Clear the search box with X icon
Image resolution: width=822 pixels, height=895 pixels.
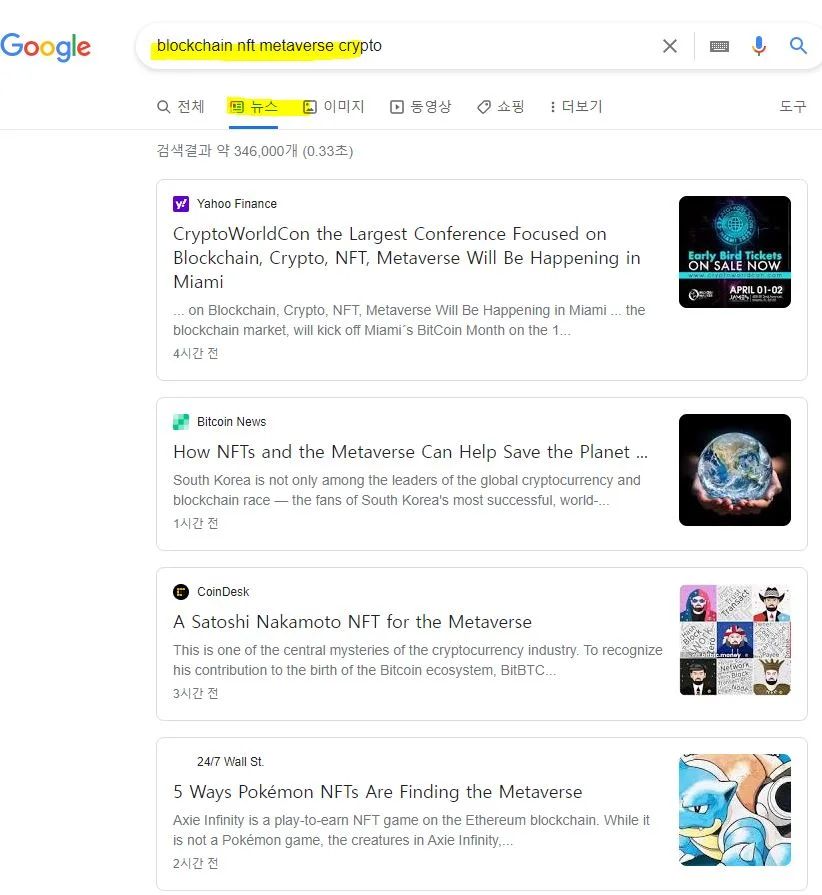670,46
